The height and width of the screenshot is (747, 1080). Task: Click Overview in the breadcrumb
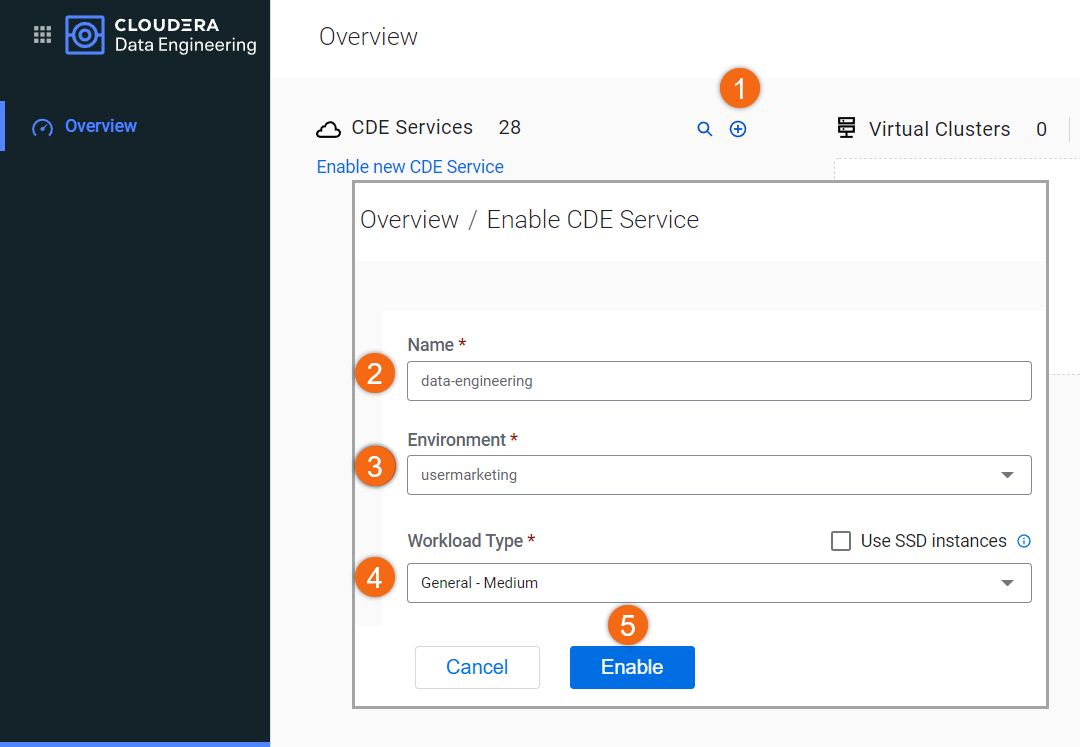coord(409,220)
